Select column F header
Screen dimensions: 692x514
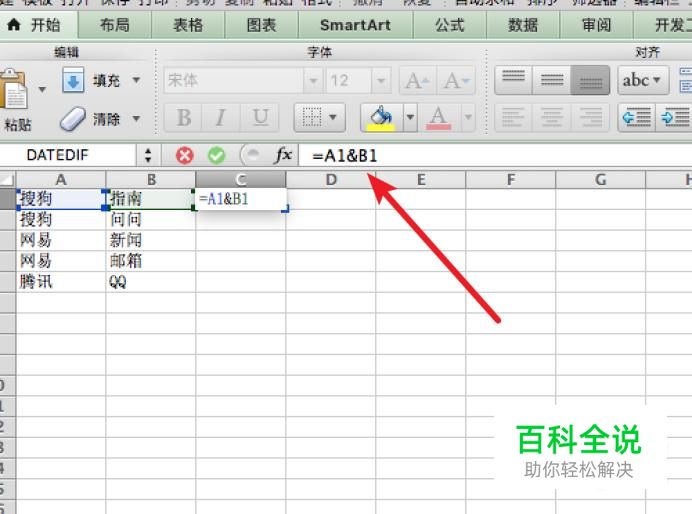click(x=511, y=180)
